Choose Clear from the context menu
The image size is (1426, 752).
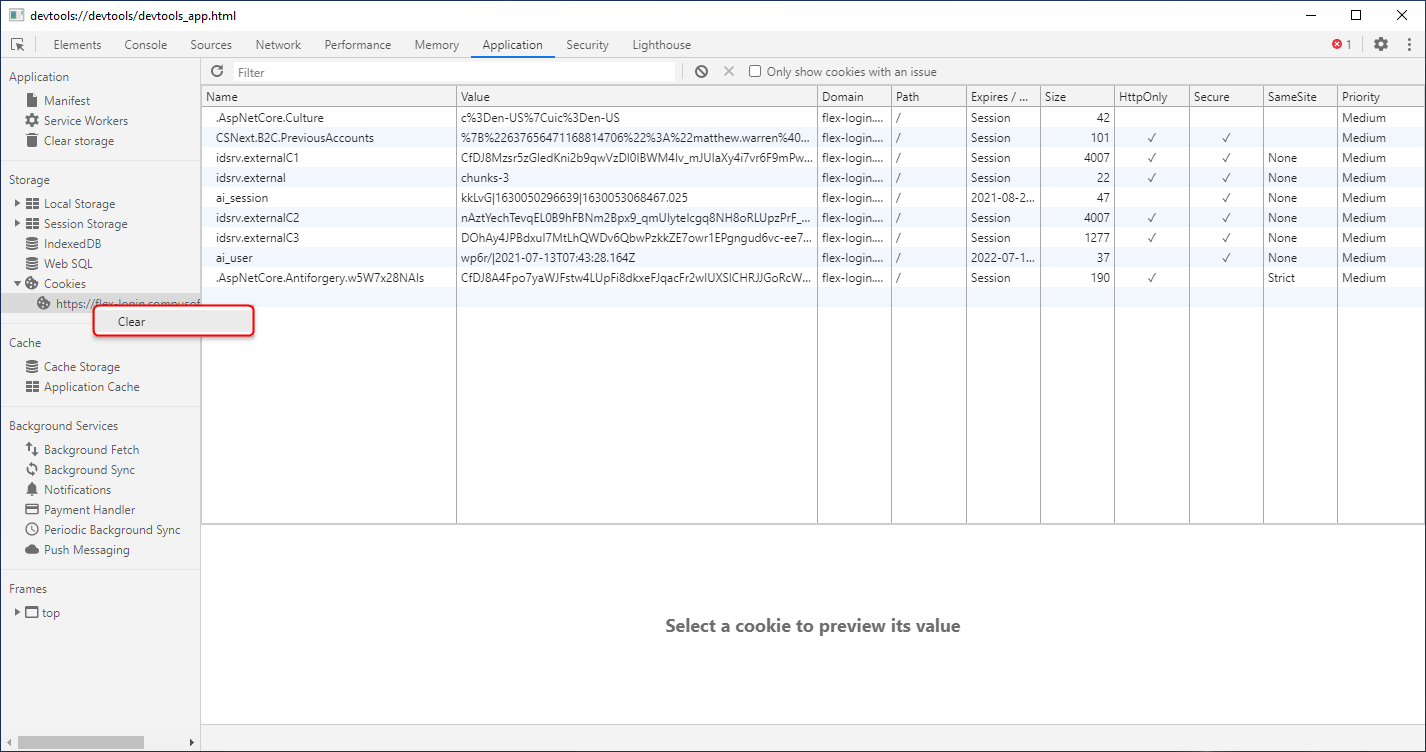[132, 322]
